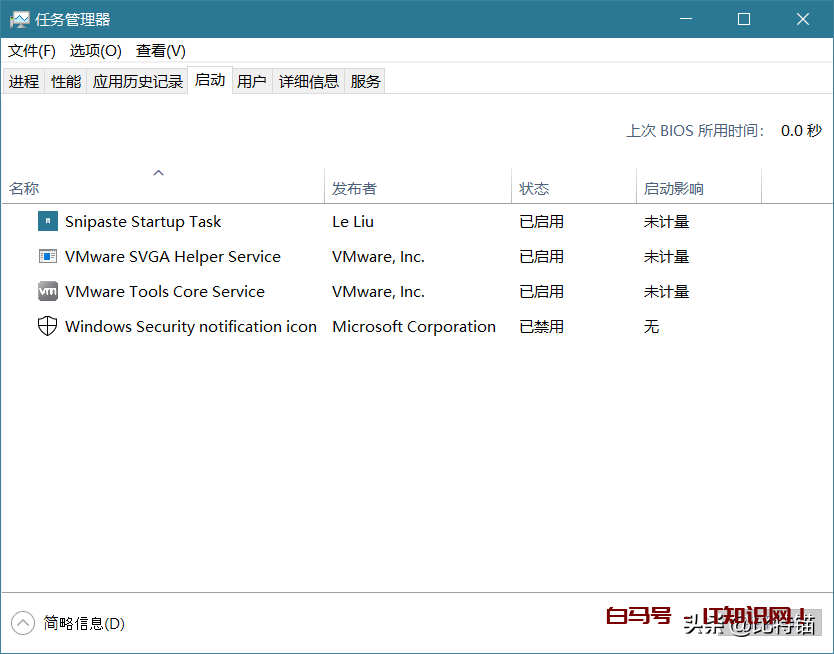Switch to the 性能 tab
The width and height of the screenshot is (834, 654).
tap(65, 81)
